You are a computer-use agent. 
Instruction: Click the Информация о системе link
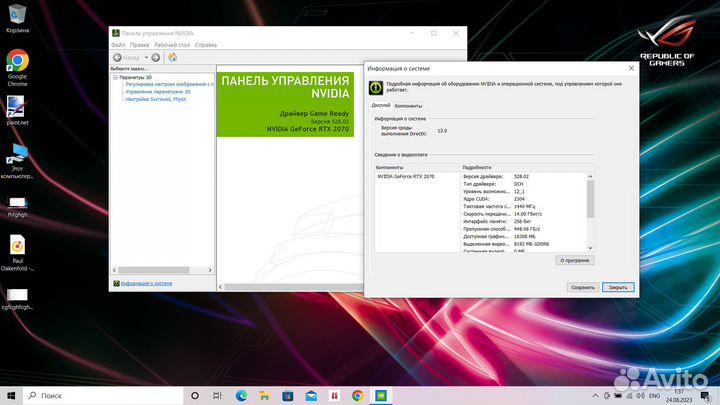[x=146, y=283]
